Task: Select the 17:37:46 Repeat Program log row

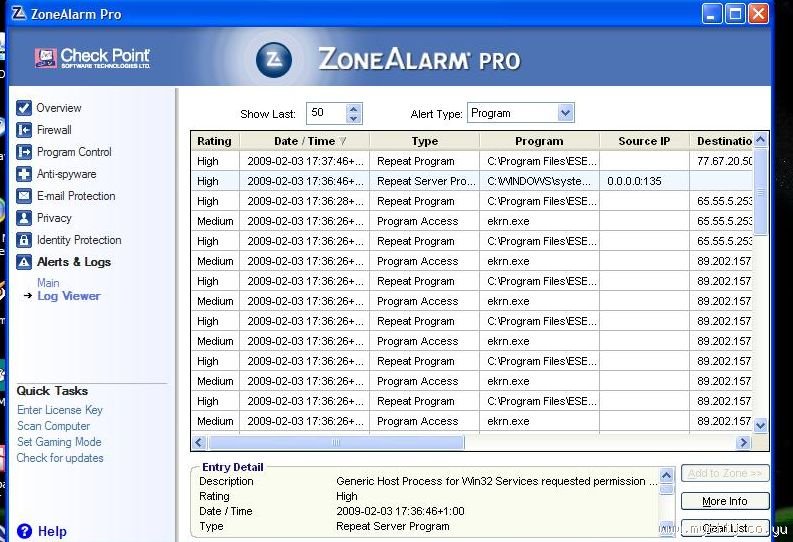Action: coord(472,161)
